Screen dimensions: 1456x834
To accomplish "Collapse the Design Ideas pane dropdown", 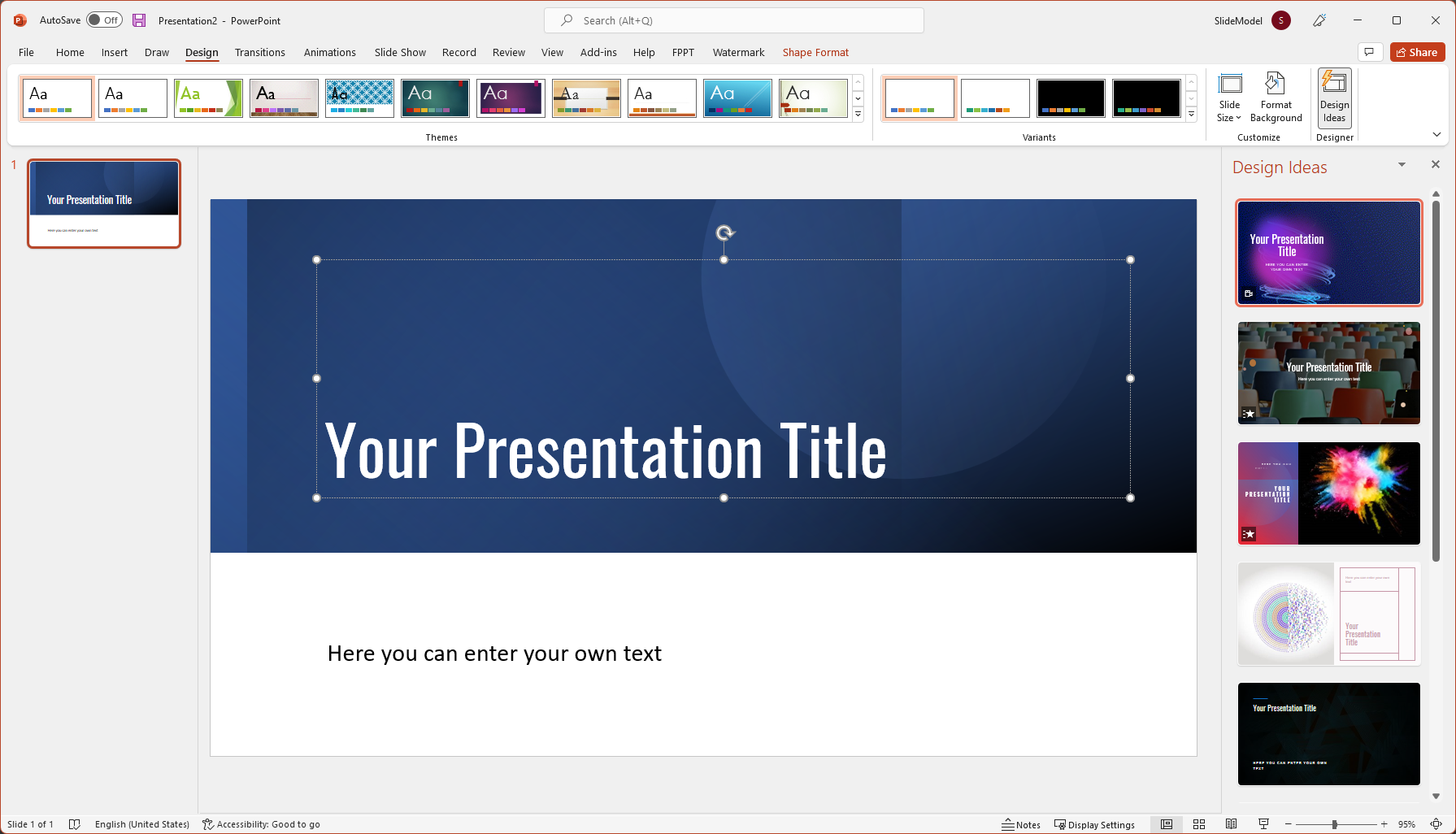I will tap(1402, 164).
